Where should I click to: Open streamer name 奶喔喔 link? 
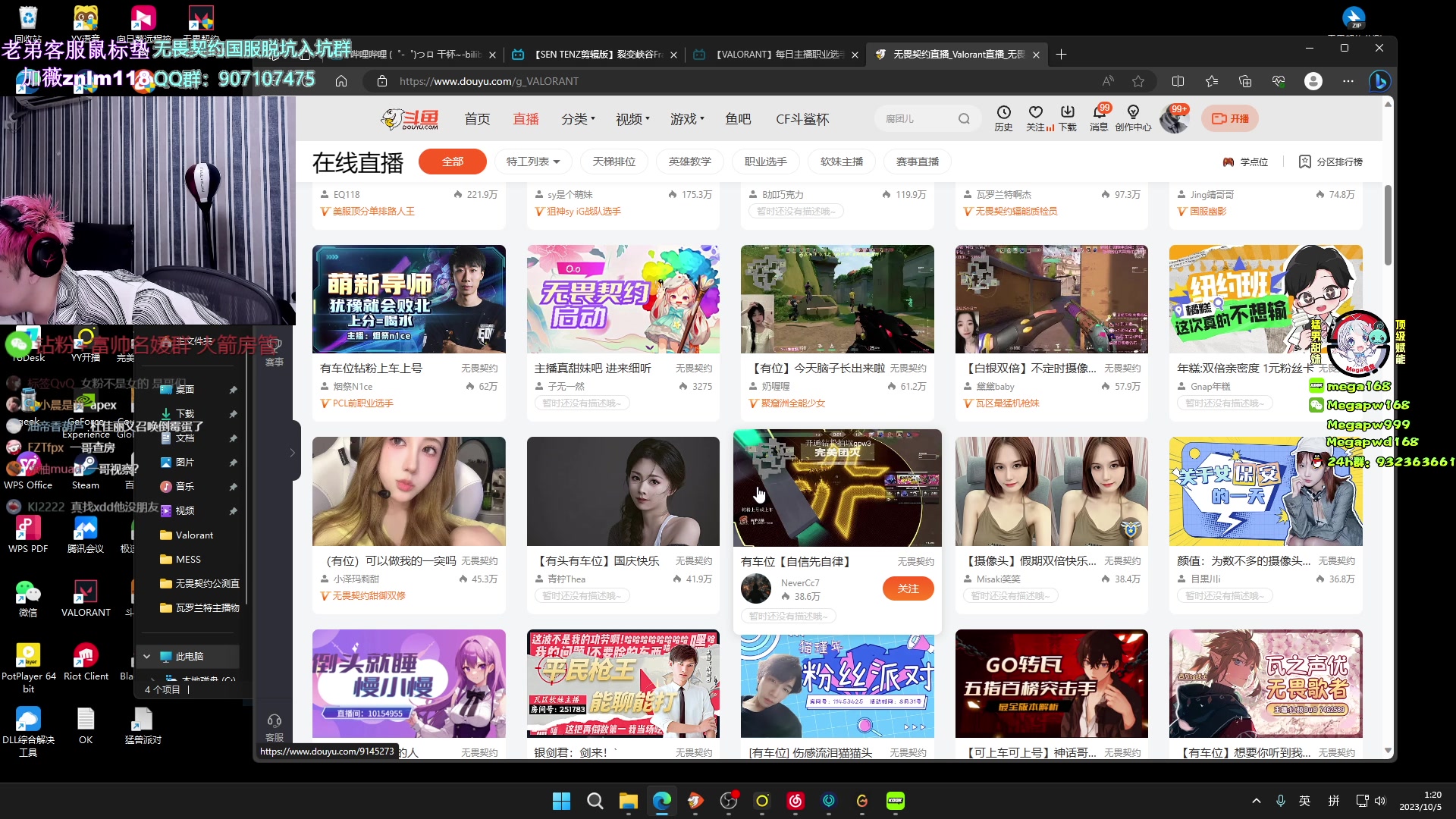click(x=776, y=387)
